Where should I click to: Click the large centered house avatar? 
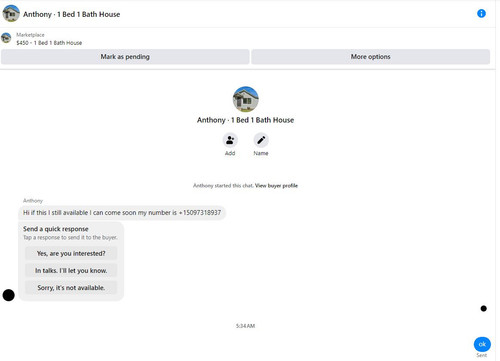tap(246, 99)
